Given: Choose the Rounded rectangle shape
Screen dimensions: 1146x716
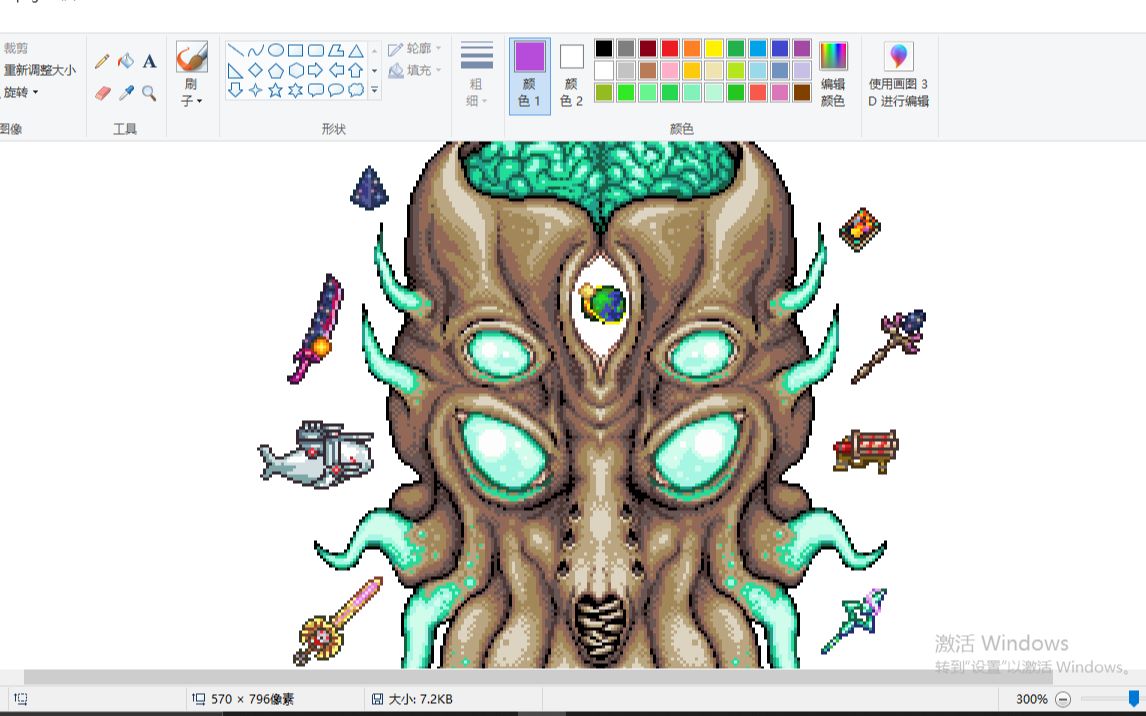Looking at the screenshot, I should point(316,50).
